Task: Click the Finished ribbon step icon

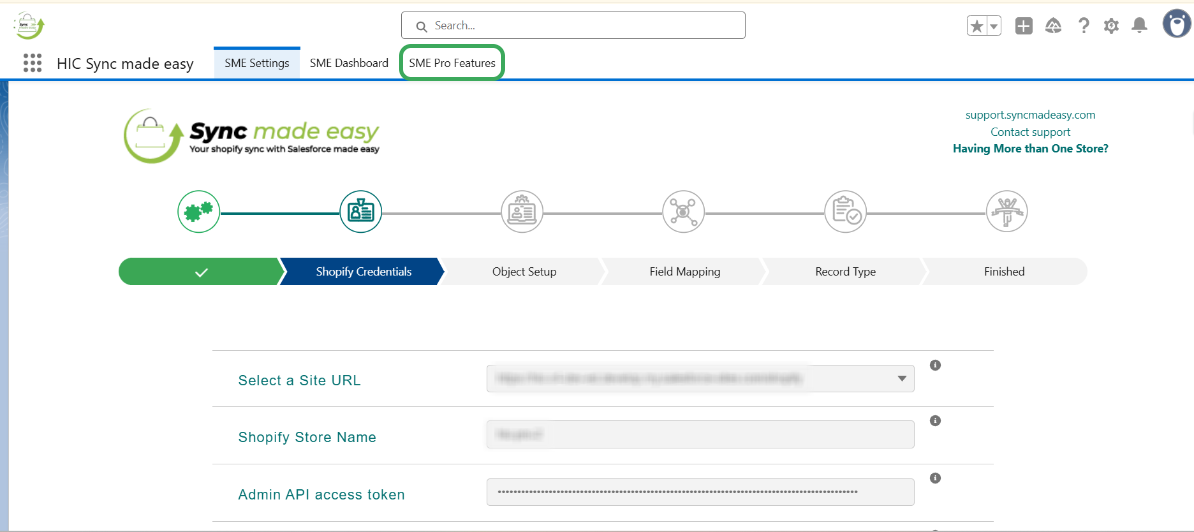Action: (x=1007, y=210)
